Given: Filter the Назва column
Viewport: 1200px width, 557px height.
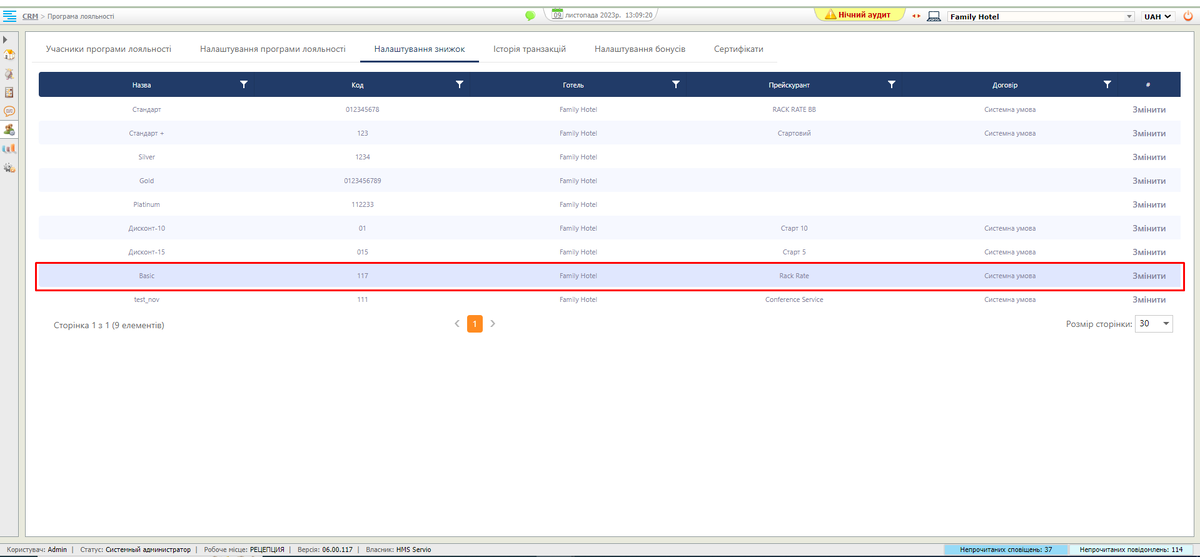Looking at the screenshot, I should 244,85.
